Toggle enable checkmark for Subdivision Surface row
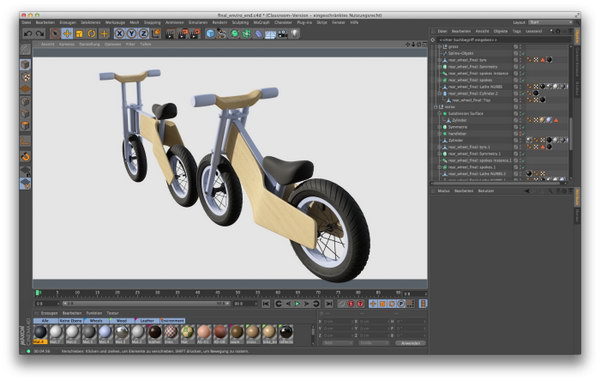 pos(522,114)
